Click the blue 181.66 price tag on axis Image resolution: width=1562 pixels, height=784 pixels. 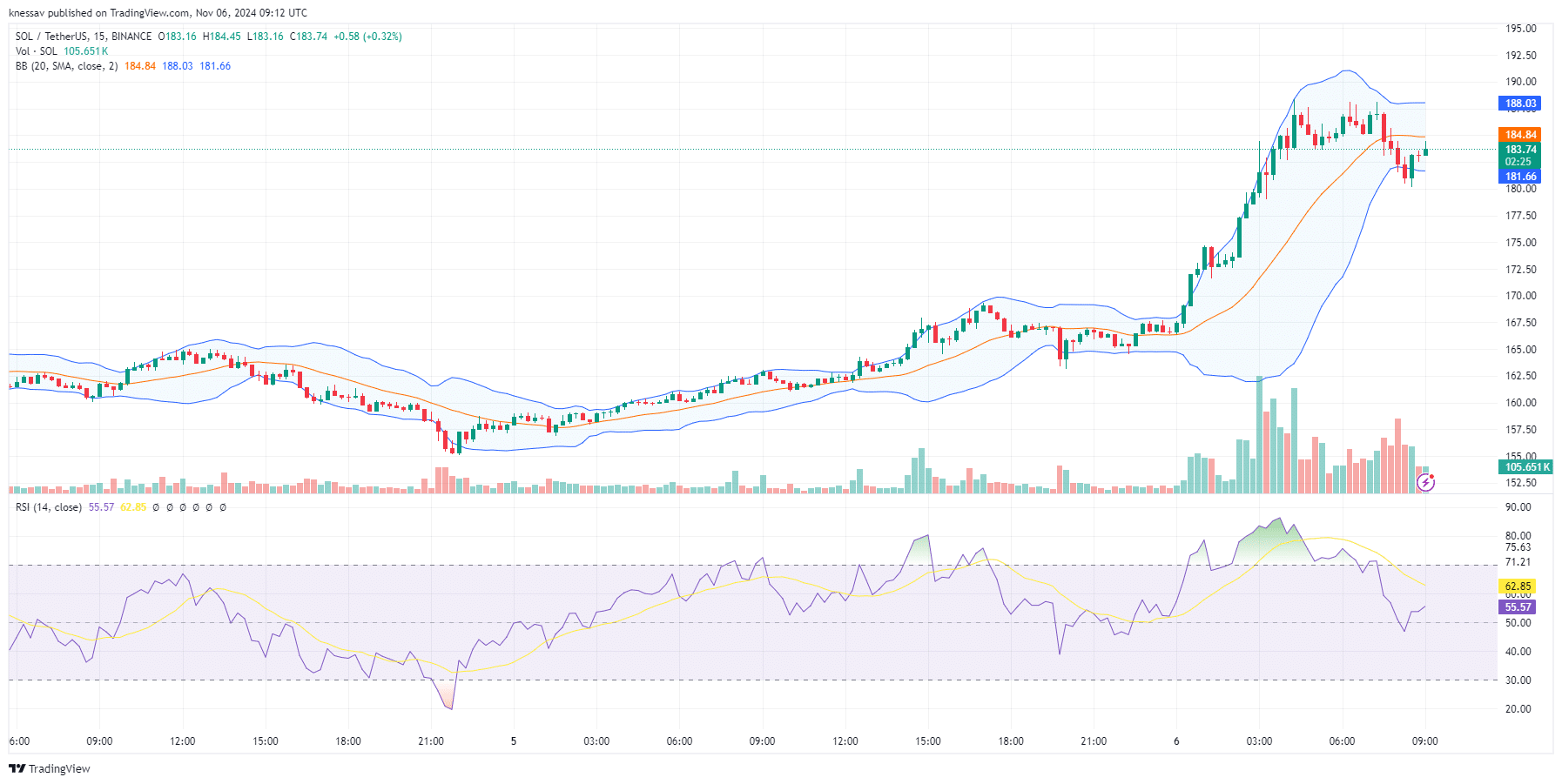point(1520,177)
